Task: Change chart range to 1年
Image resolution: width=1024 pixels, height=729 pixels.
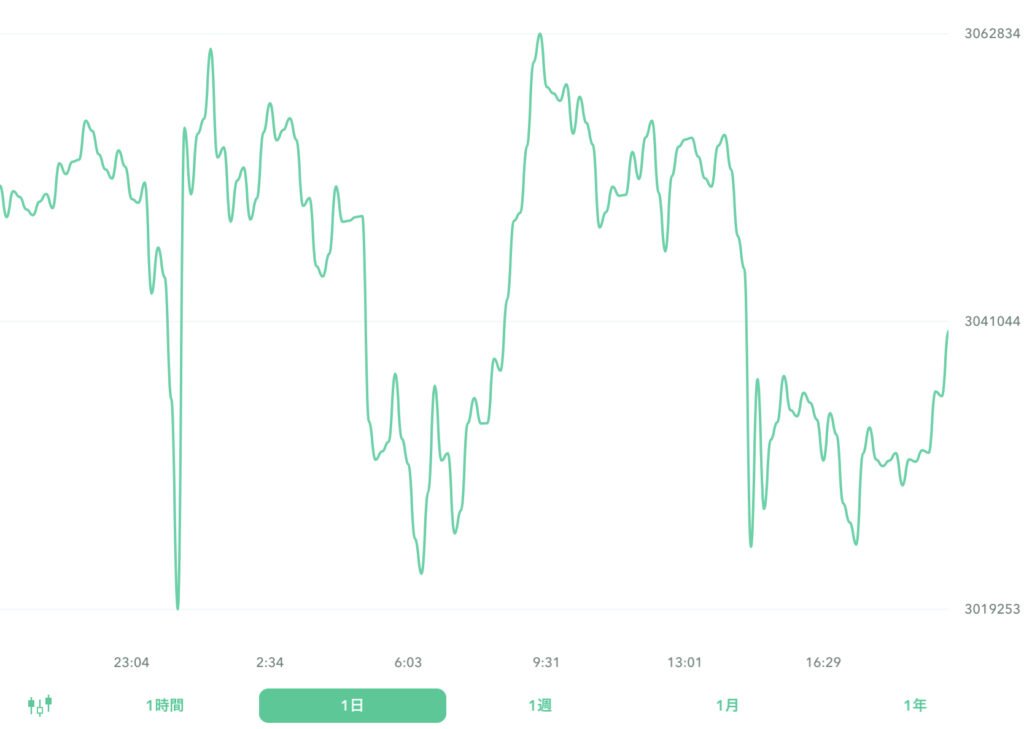Action: click(914, 705)
